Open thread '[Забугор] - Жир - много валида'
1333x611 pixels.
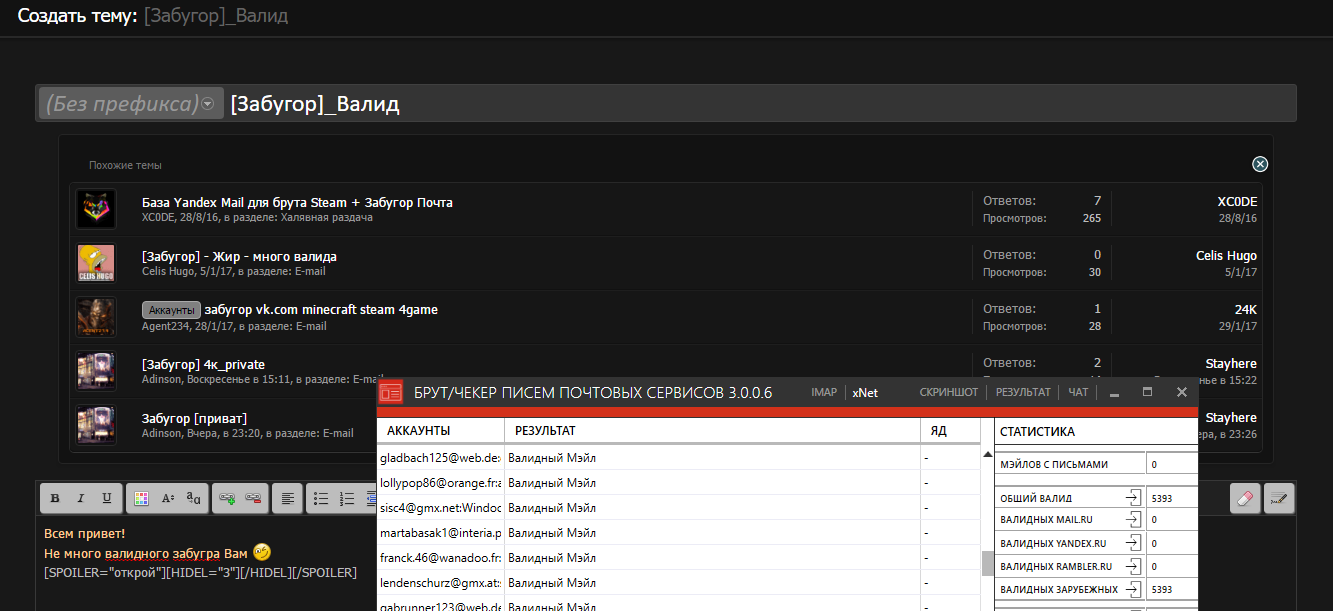[x=239, y=256]
